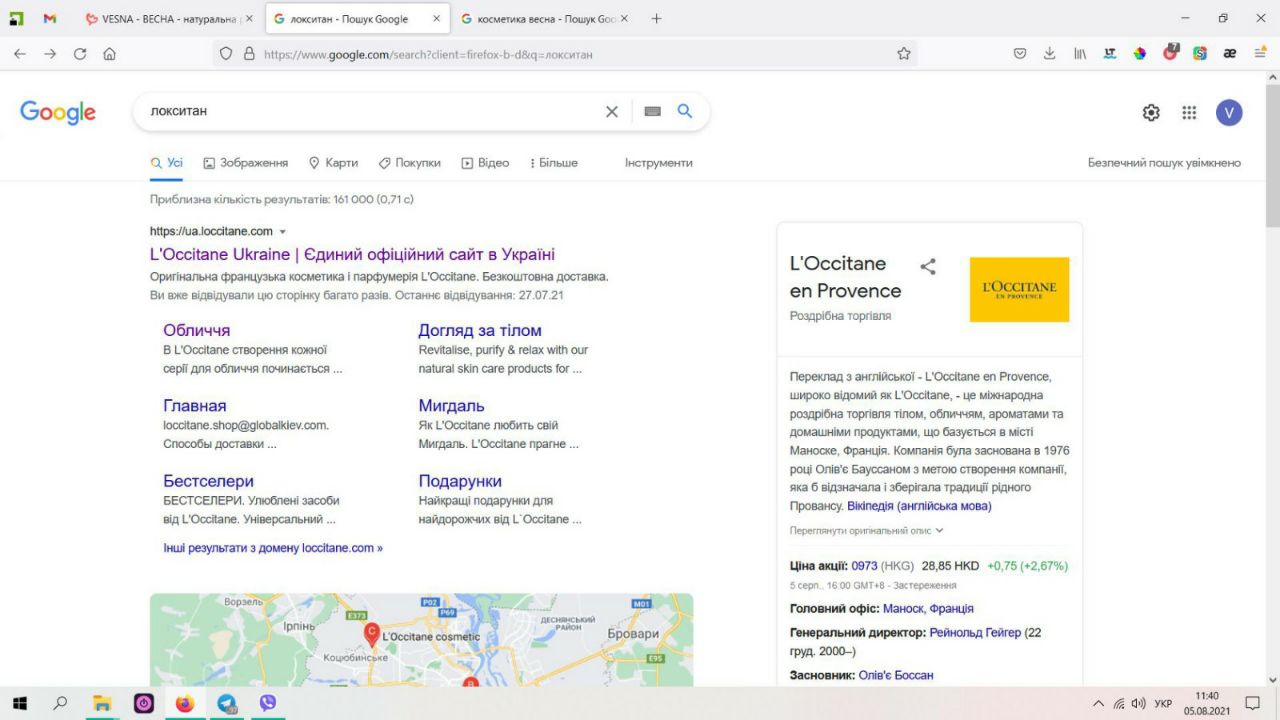Share the L'Occitane knowledge panel
The width and height of the screenshot is (1280, 720).
[x=928, y=266]
